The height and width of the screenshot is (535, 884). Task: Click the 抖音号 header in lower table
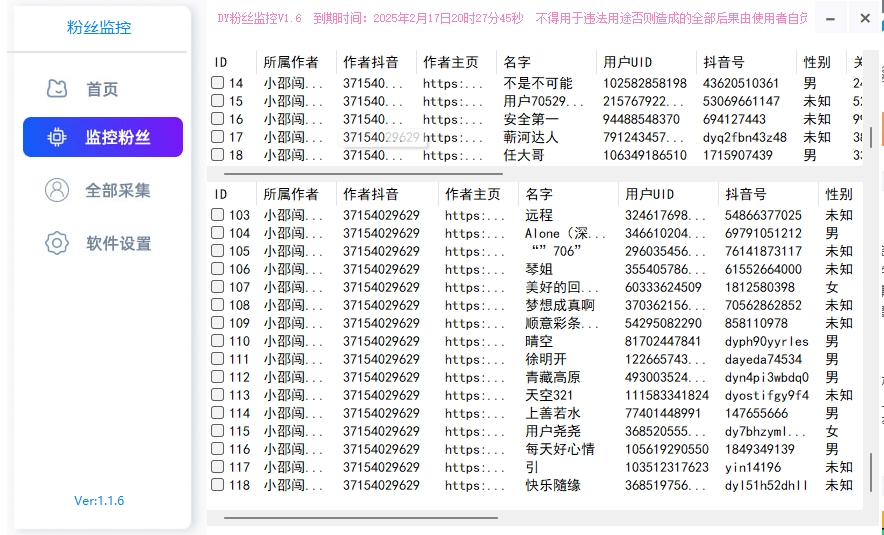coord(746,194)
